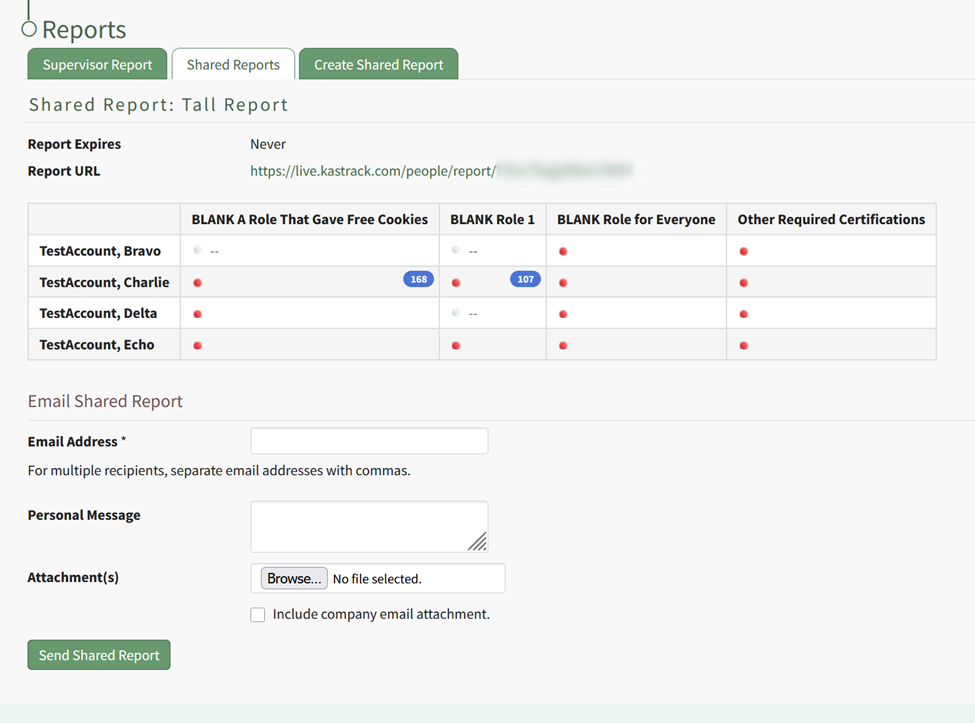The width and height of the screenshot is (975, 723).
Task: Click the Other Required Certifications column header
Action: click(x=831, y=219)
